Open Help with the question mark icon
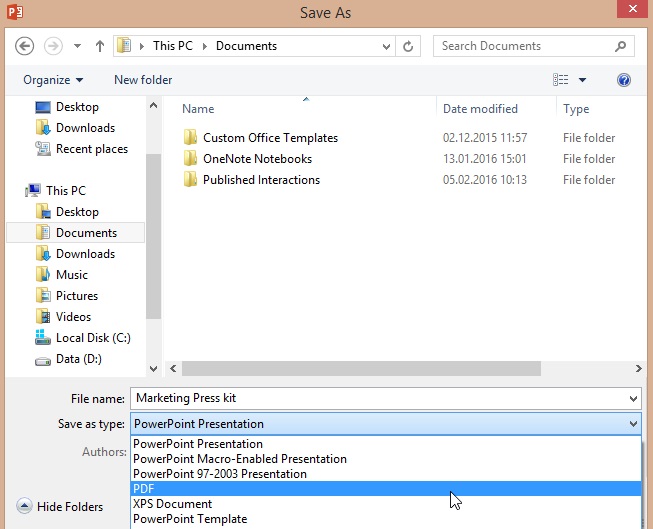 click(623, 80)
